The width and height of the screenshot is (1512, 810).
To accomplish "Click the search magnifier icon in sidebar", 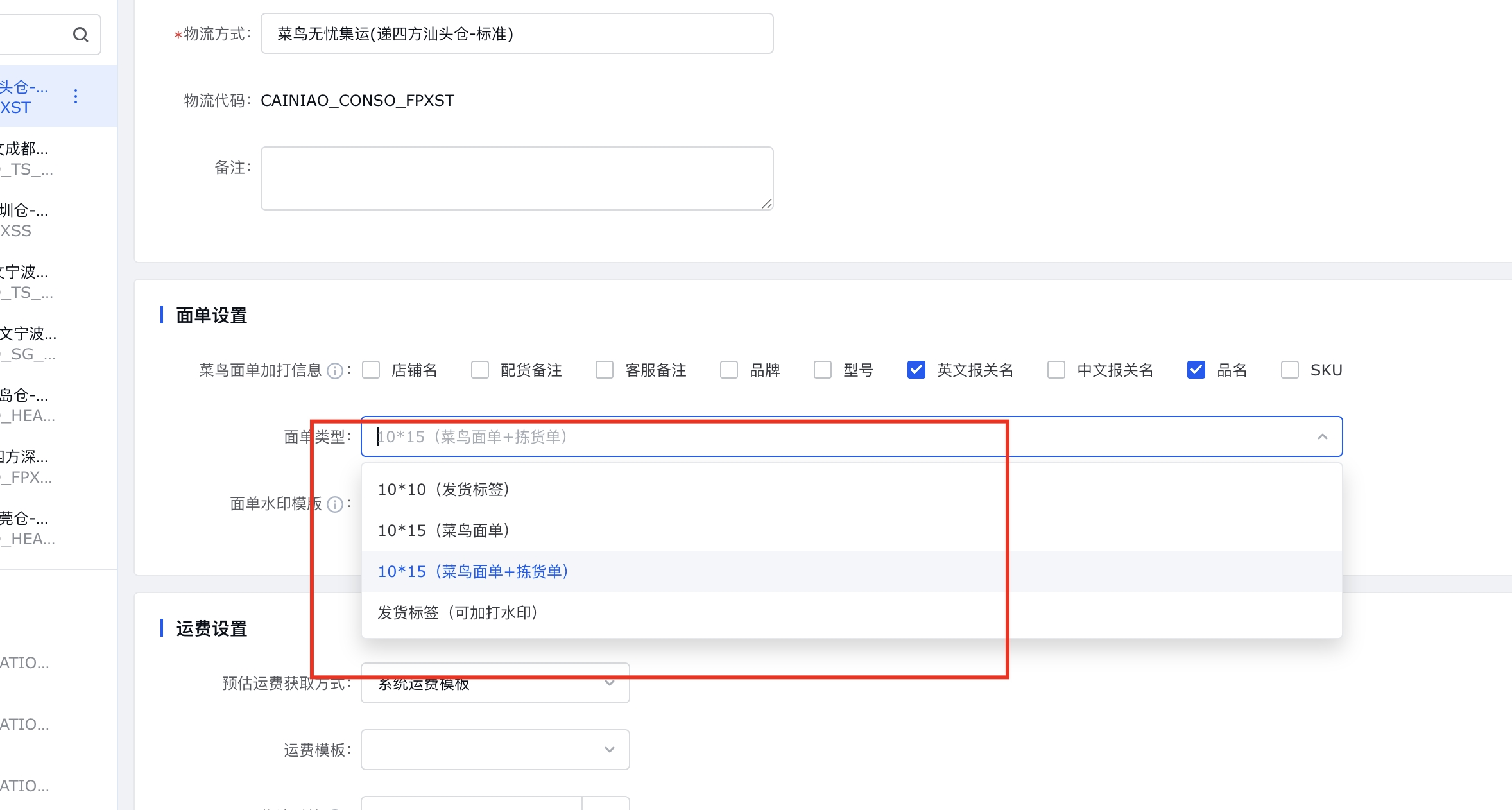I will (x=80, y=35).
